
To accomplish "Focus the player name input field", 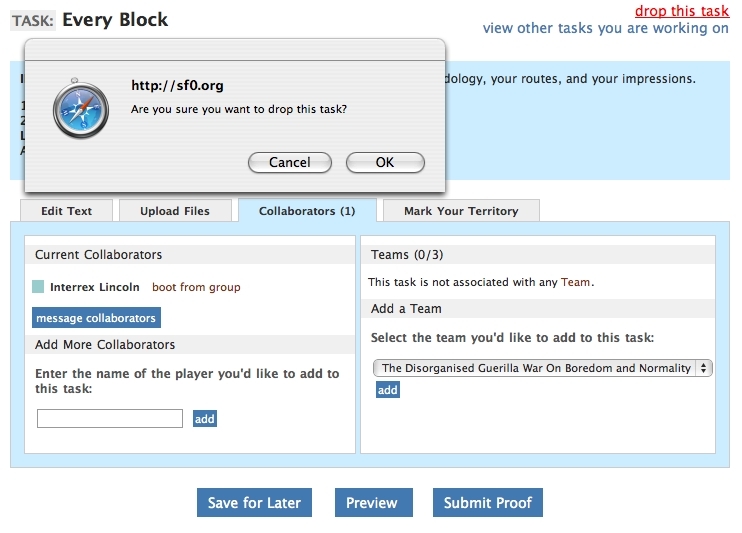I will 110,419.
